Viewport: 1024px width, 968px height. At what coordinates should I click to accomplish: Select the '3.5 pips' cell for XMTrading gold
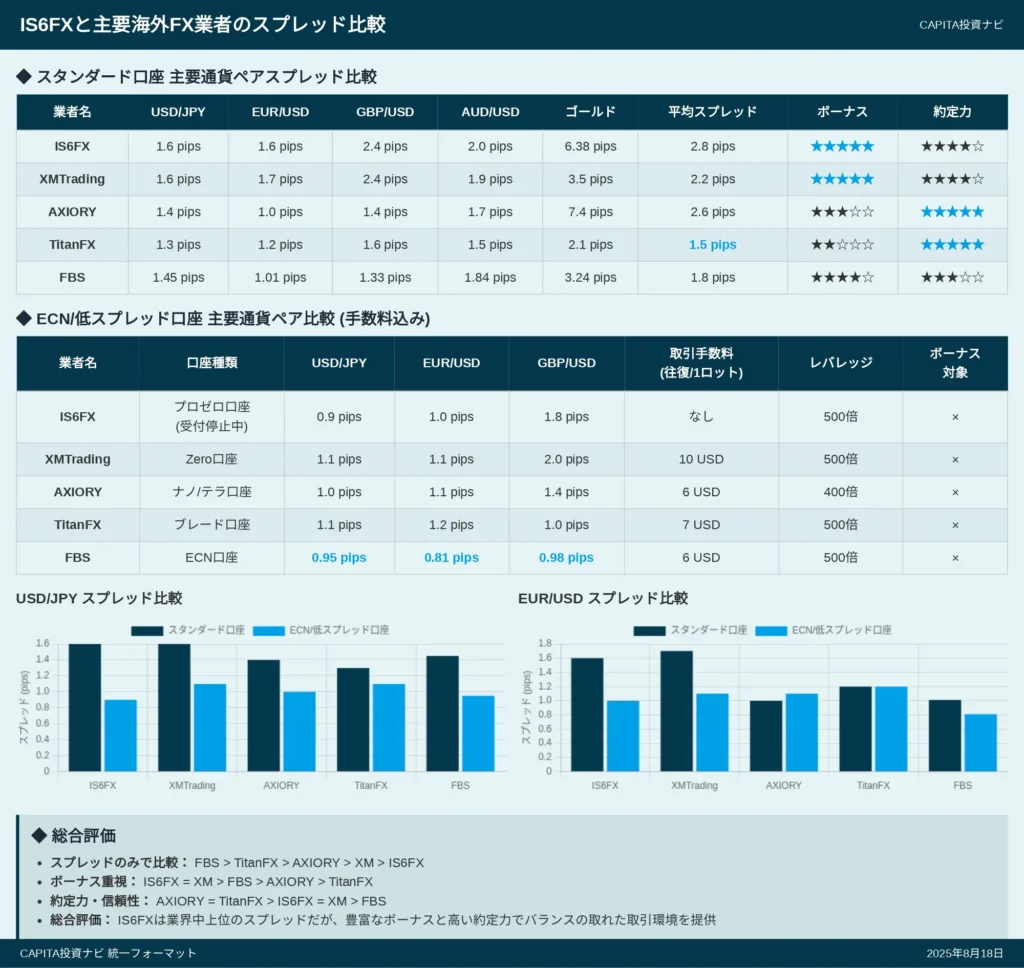tap(590, 179)
